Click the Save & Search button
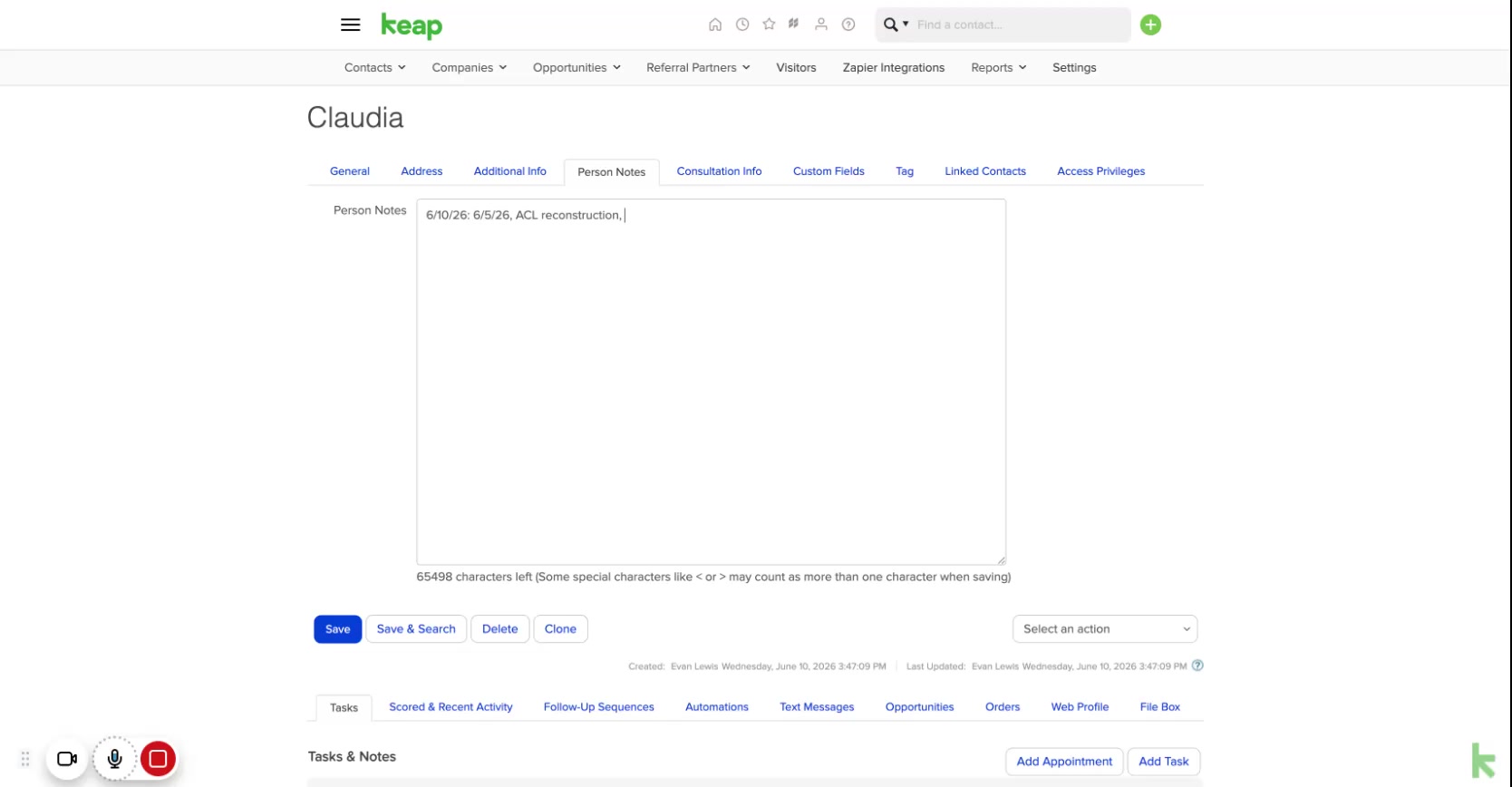 click(x=416, y=629)
